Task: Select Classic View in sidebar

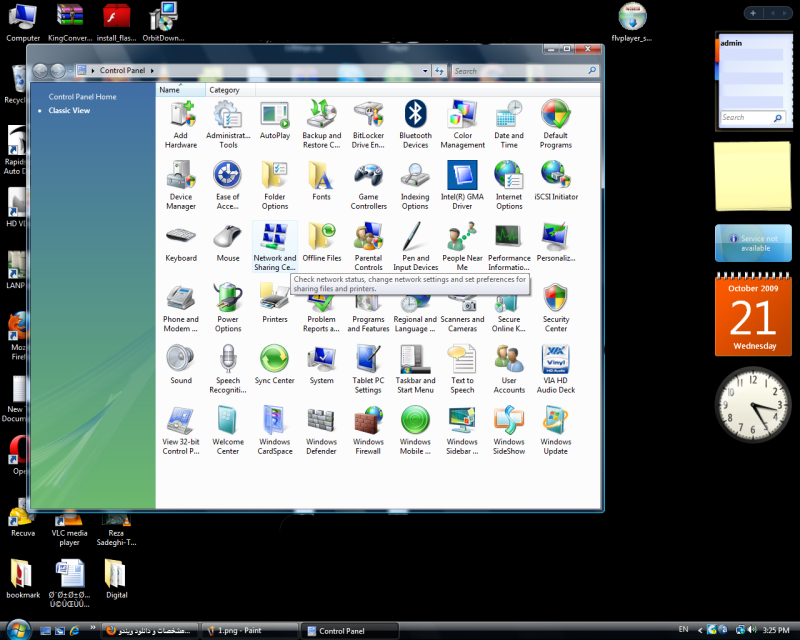Action: coord(69,110)
